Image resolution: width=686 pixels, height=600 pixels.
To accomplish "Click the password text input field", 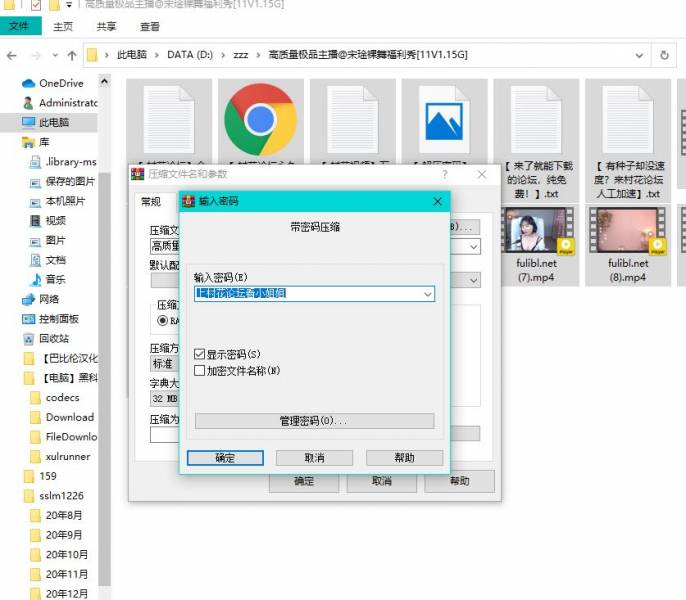I will point(306,294).
